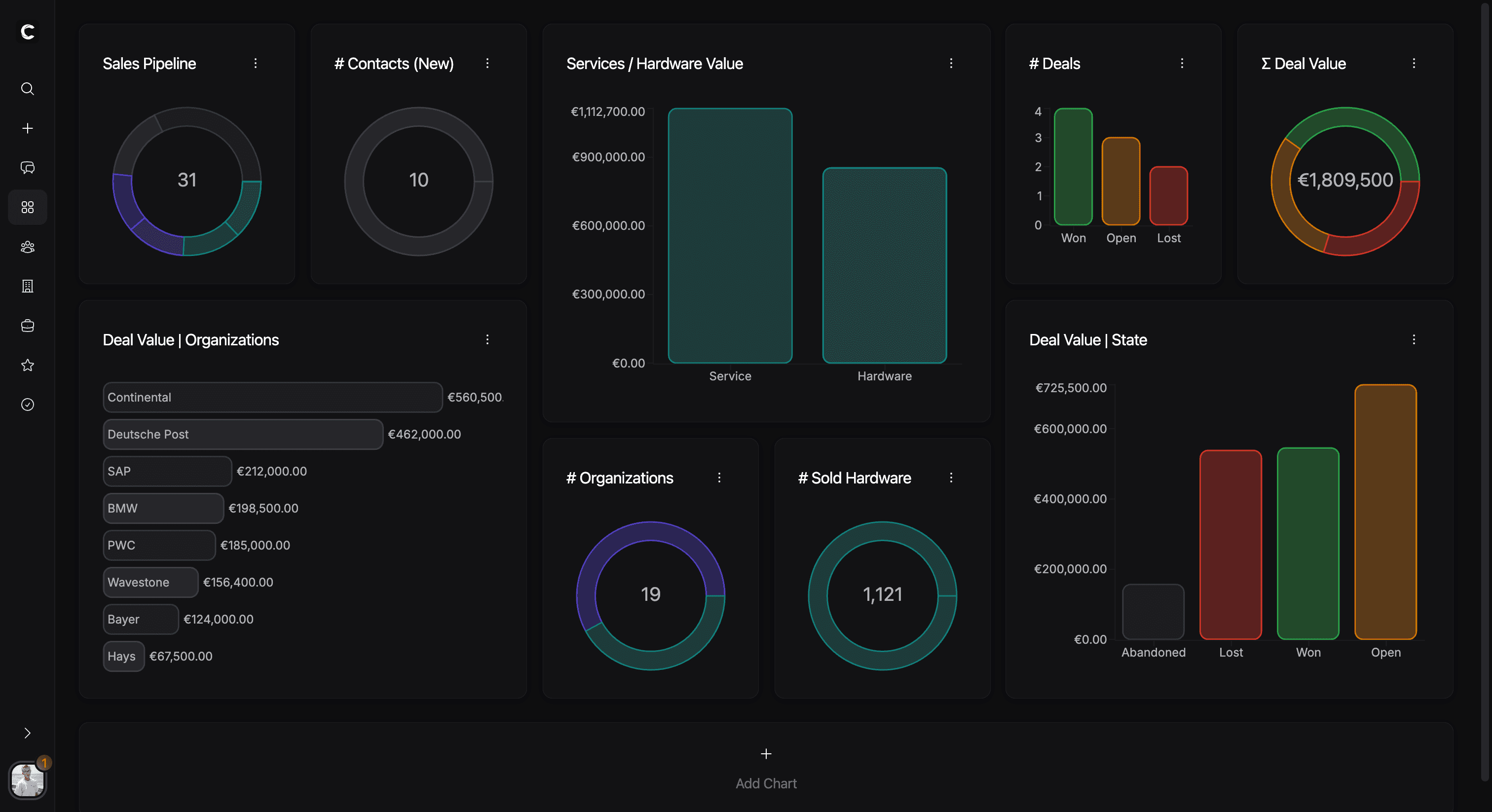Open the Contacts people icon
The height and width of the screenshot is (812, 1492).
27,247
